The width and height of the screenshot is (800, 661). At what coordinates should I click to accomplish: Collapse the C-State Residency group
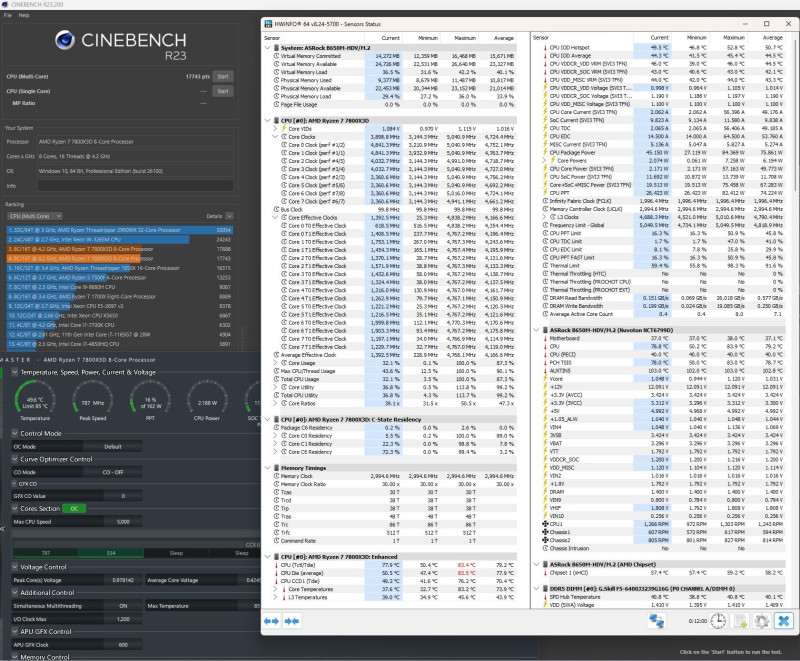click(267, 419)
